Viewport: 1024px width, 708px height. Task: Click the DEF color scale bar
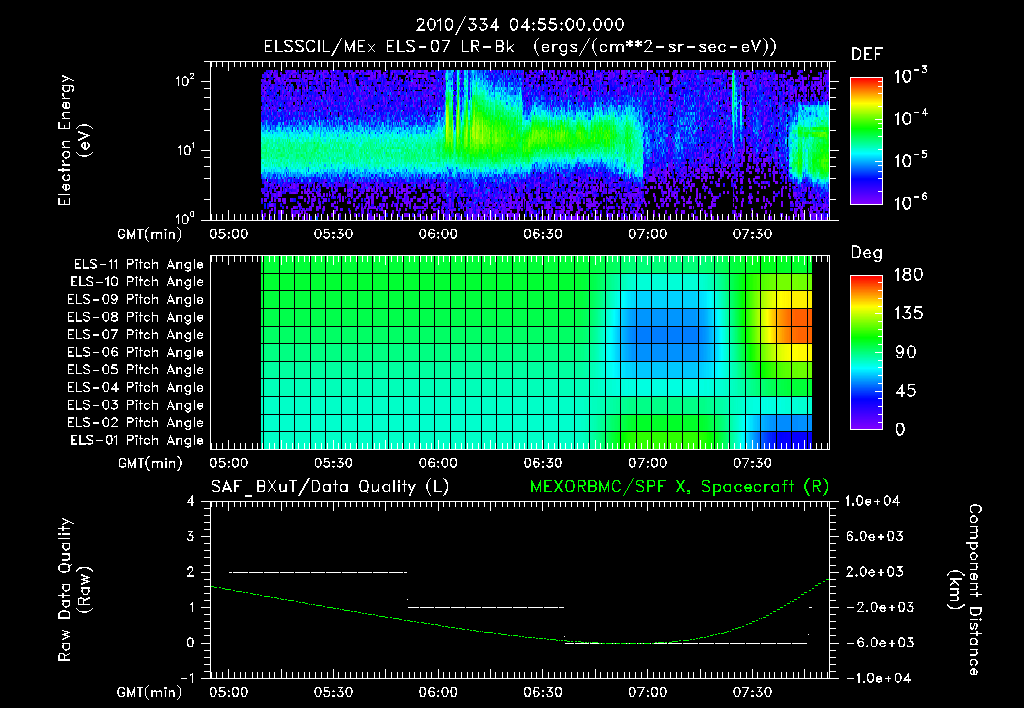pyautogui.click(x=866, y=141)
